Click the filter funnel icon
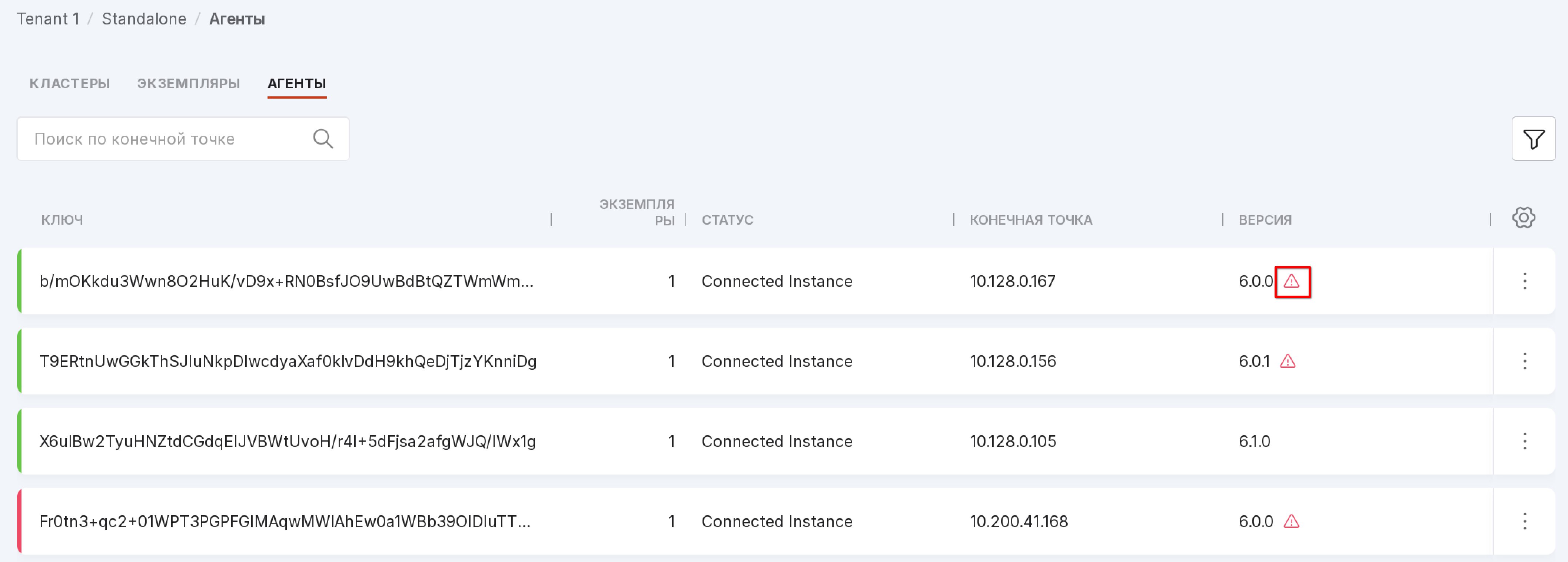 coord(1533,139)
